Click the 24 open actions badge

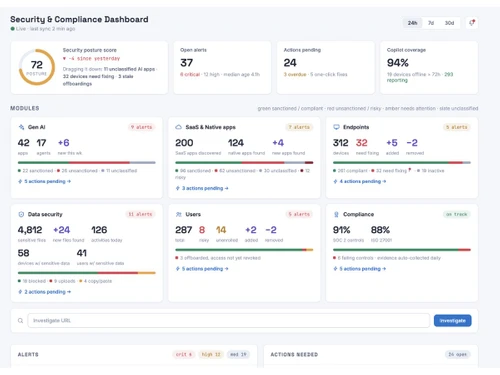[x=457, y=354]
